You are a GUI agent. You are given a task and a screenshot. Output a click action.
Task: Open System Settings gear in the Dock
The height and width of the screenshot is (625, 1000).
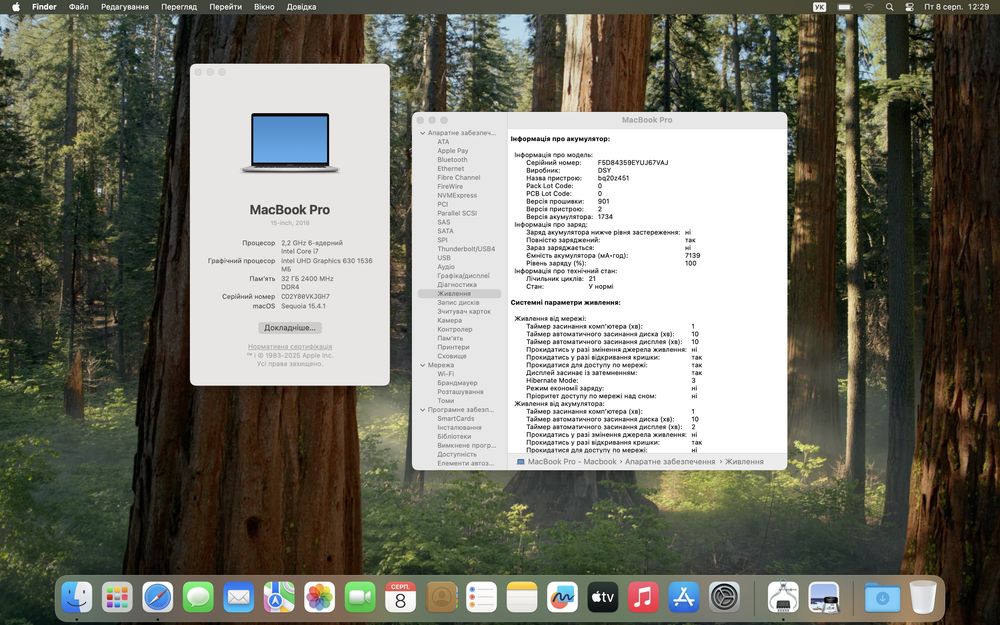coord(724,598)
